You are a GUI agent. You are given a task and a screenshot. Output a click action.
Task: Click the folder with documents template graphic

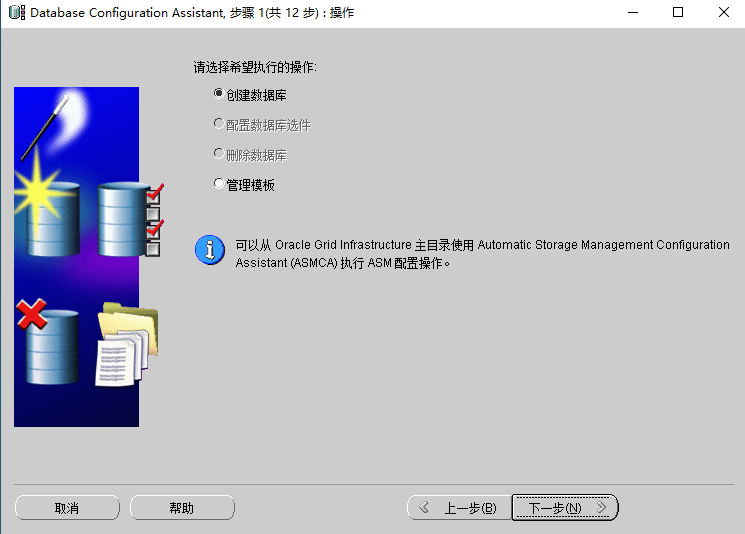tap(127, 344)
